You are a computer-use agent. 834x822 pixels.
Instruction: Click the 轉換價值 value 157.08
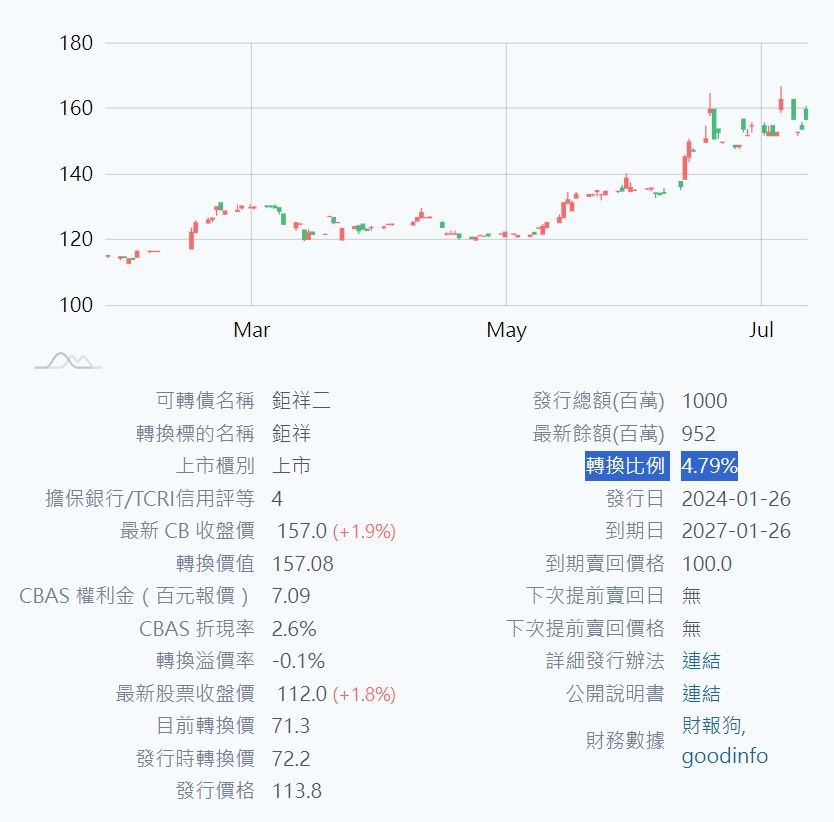pos(303,564)
